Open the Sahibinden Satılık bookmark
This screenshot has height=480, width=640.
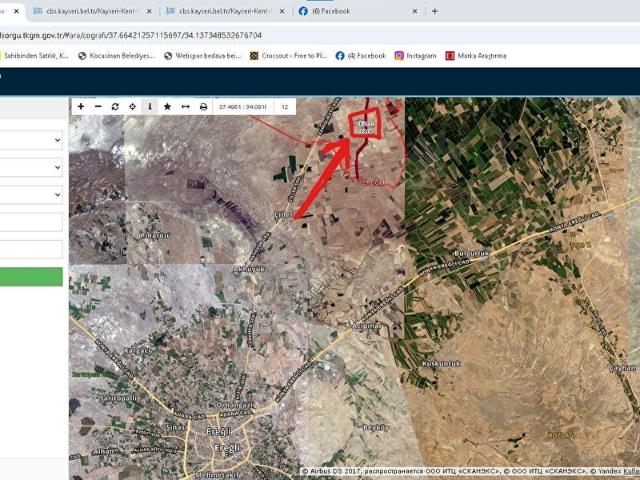(34, 56)
